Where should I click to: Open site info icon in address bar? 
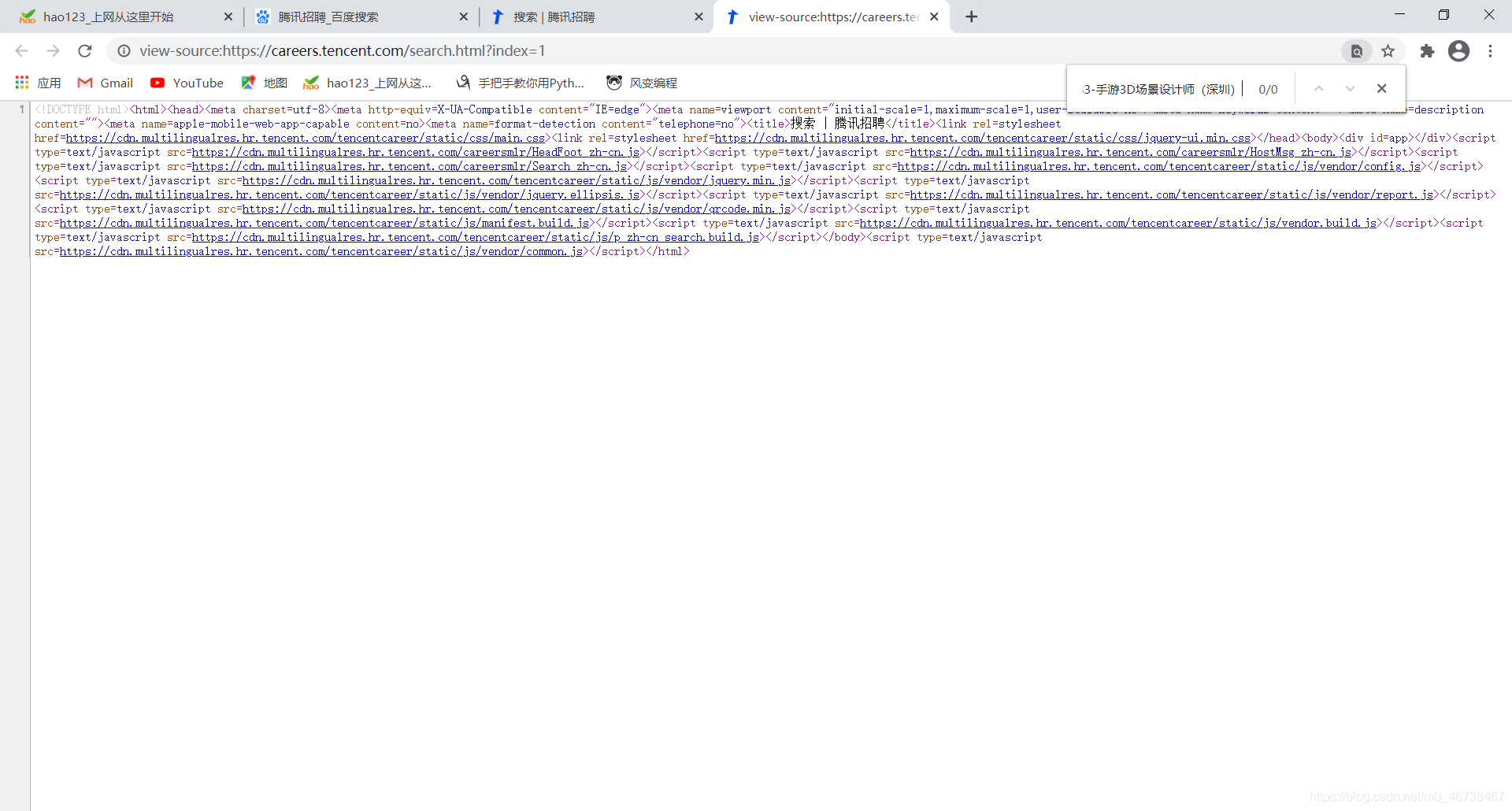(124, 51)
